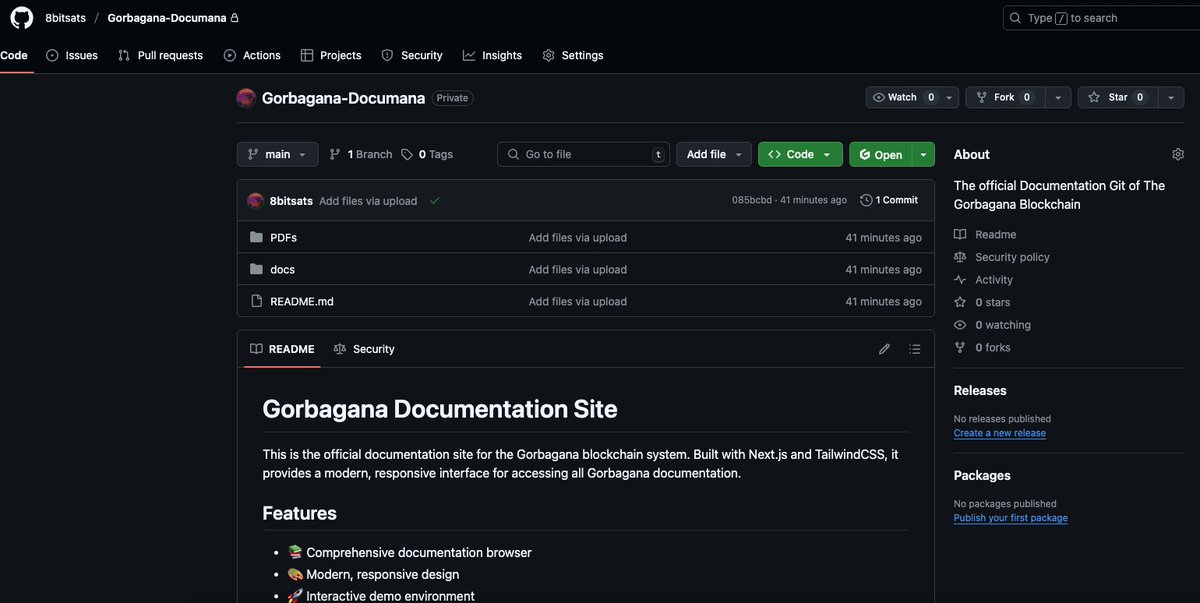Expand the arrow beside the Open button
The height and width of the screenshot is (603, 1200).
coord(923,154)
